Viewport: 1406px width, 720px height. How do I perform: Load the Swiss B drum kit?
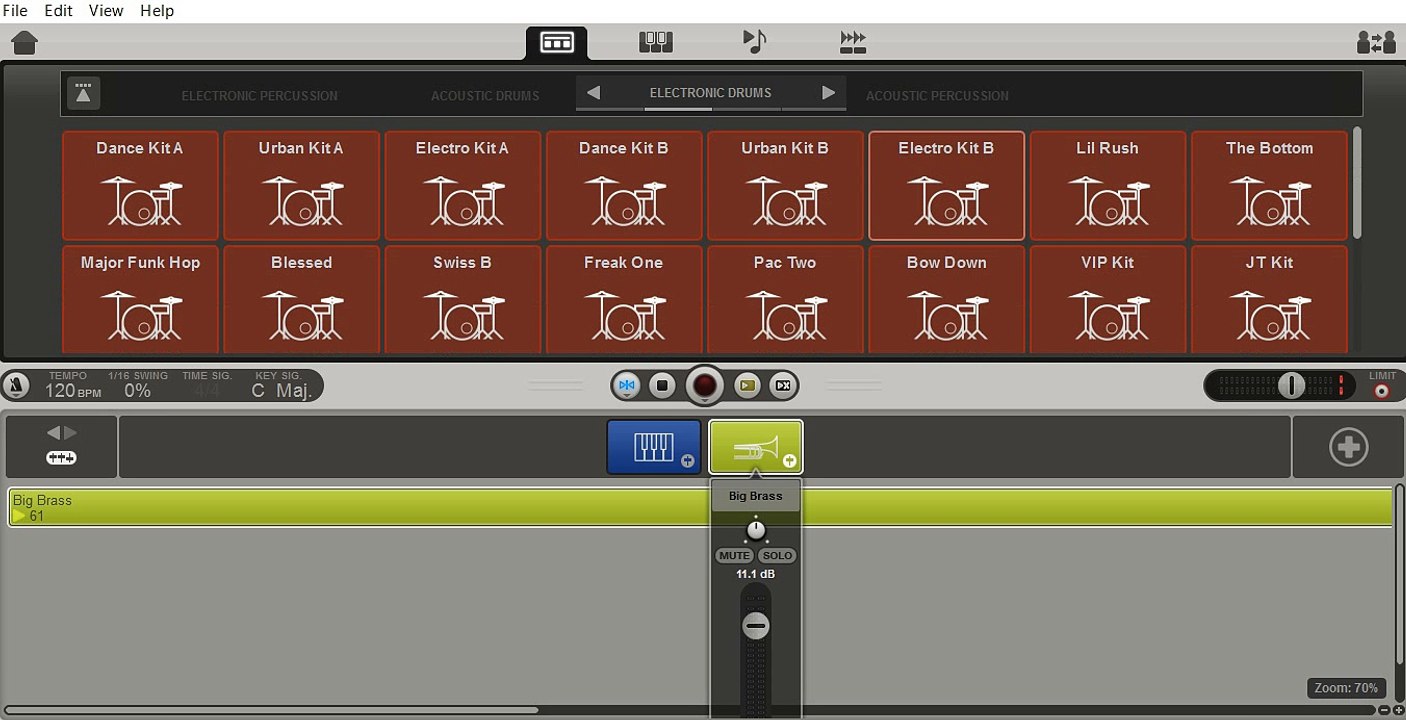point(462,300)
